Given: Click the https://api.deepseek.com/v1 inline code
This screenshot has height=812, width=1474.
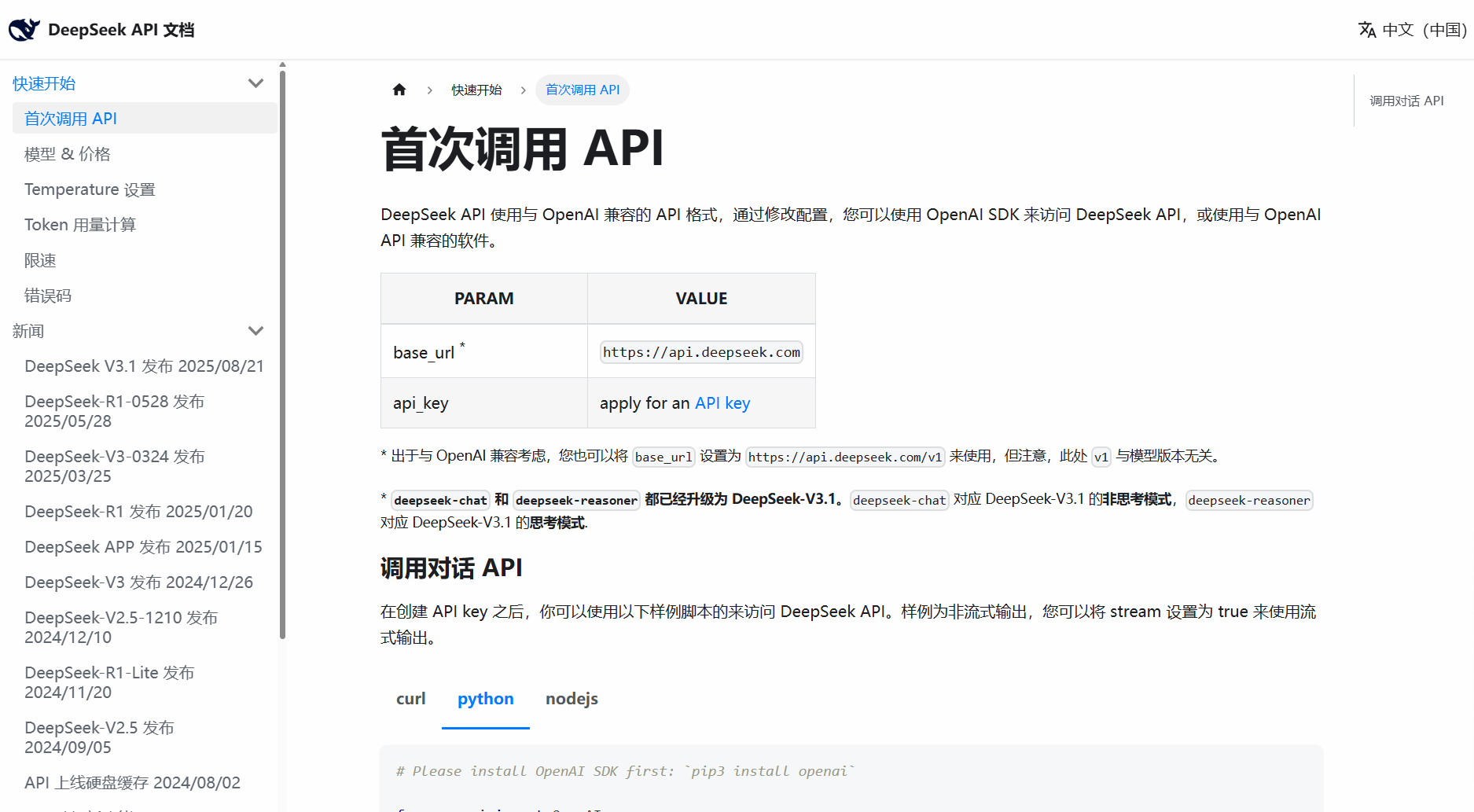Looking at the screenshot, I should 845,457.
